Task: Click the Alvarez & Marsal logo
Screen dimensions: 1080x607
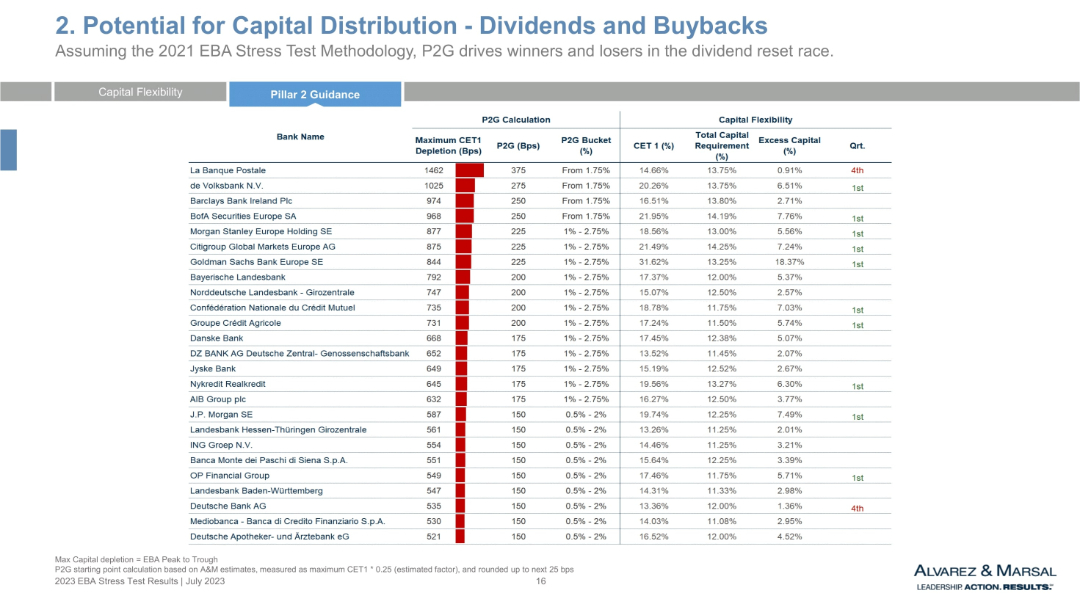Action: (985, 577)
